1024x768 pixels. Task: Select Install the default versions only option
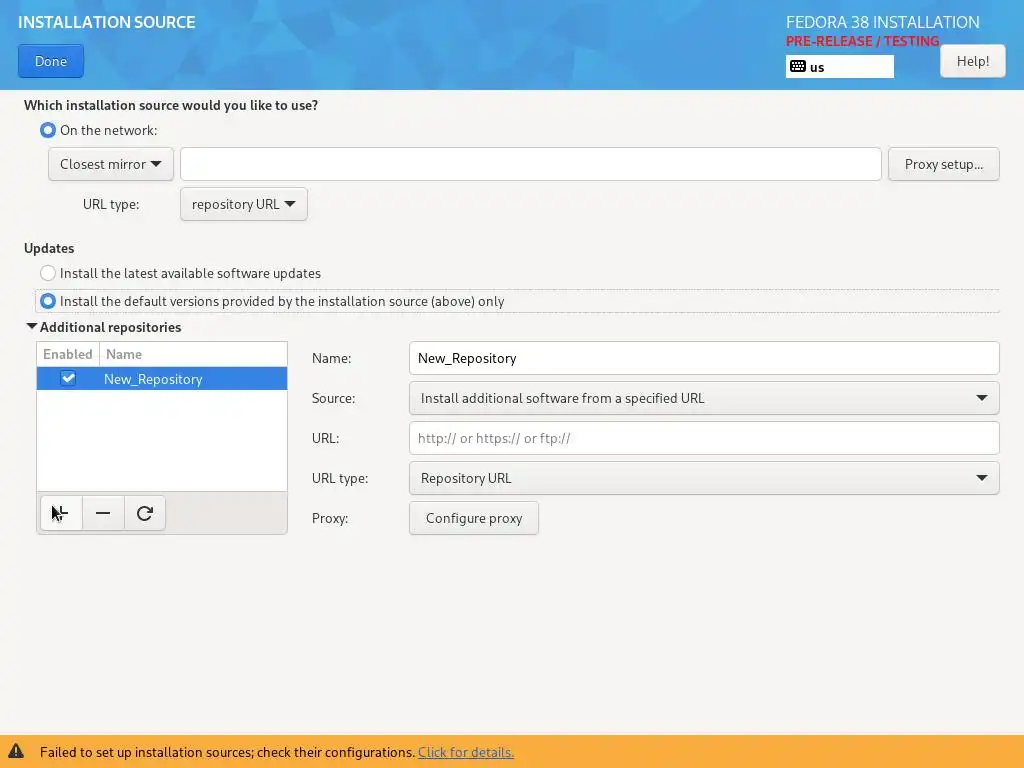pos(48,301)
